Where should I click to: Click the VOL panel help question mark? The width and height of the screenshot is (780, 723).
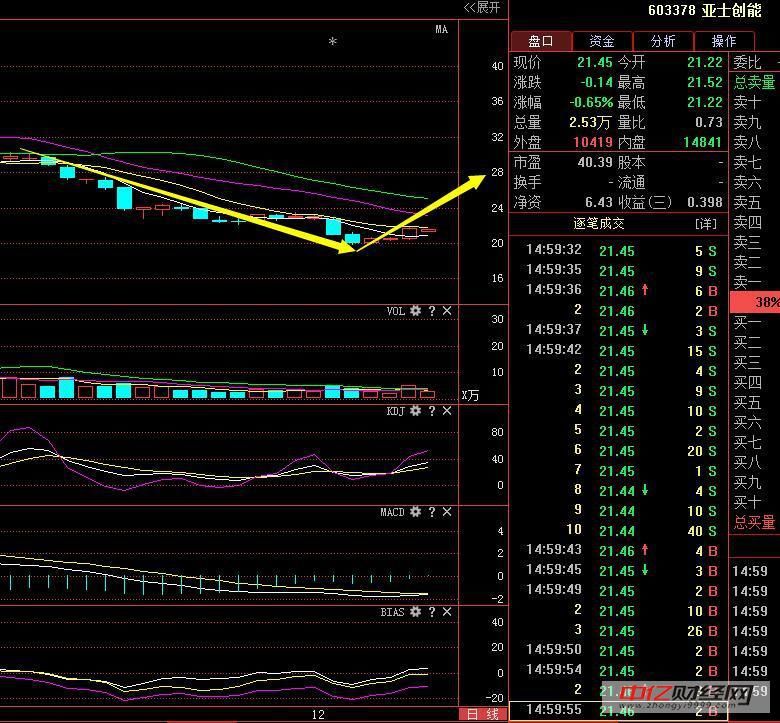(432, 311)
